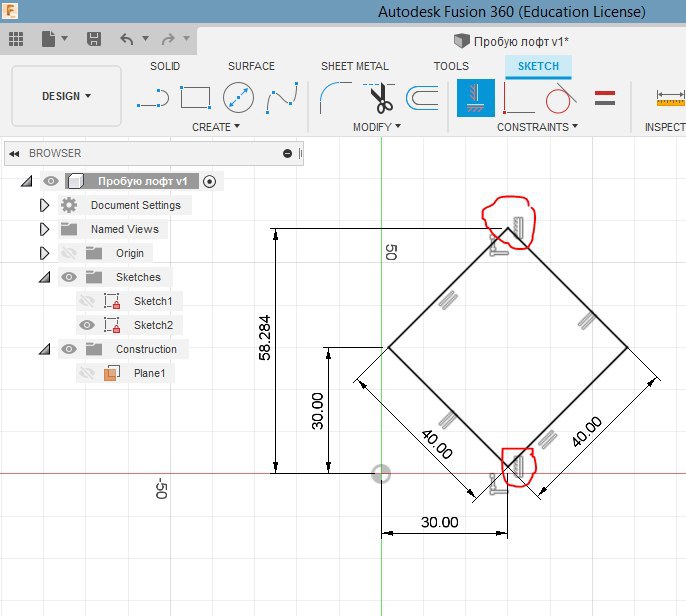Select the 2-Point Rectangle tool
Viewport: 686px width, 616px height.
pos(196,97)
